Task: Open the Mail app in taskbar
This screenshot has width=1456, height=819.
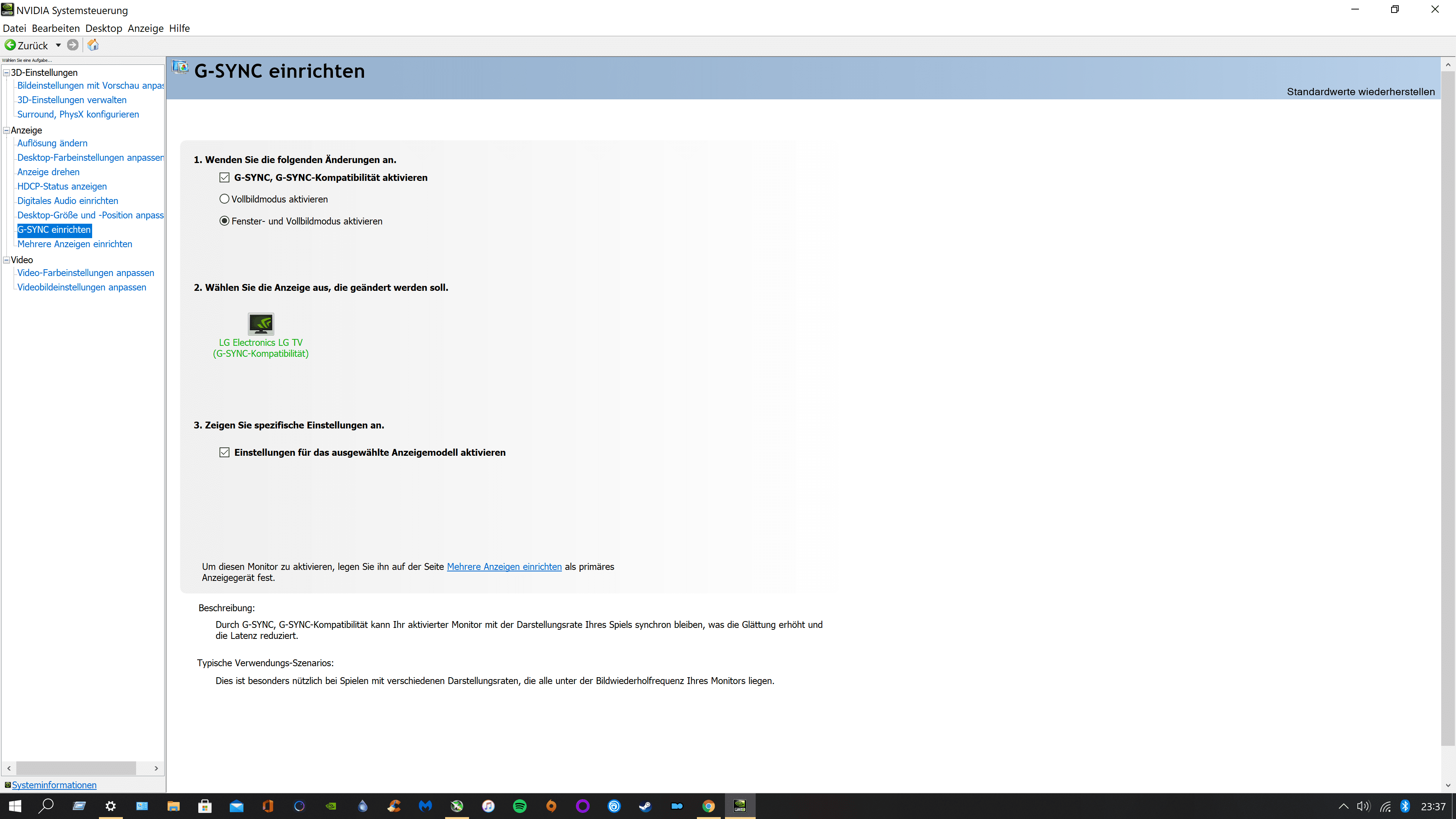Action: tap(236, 806)
